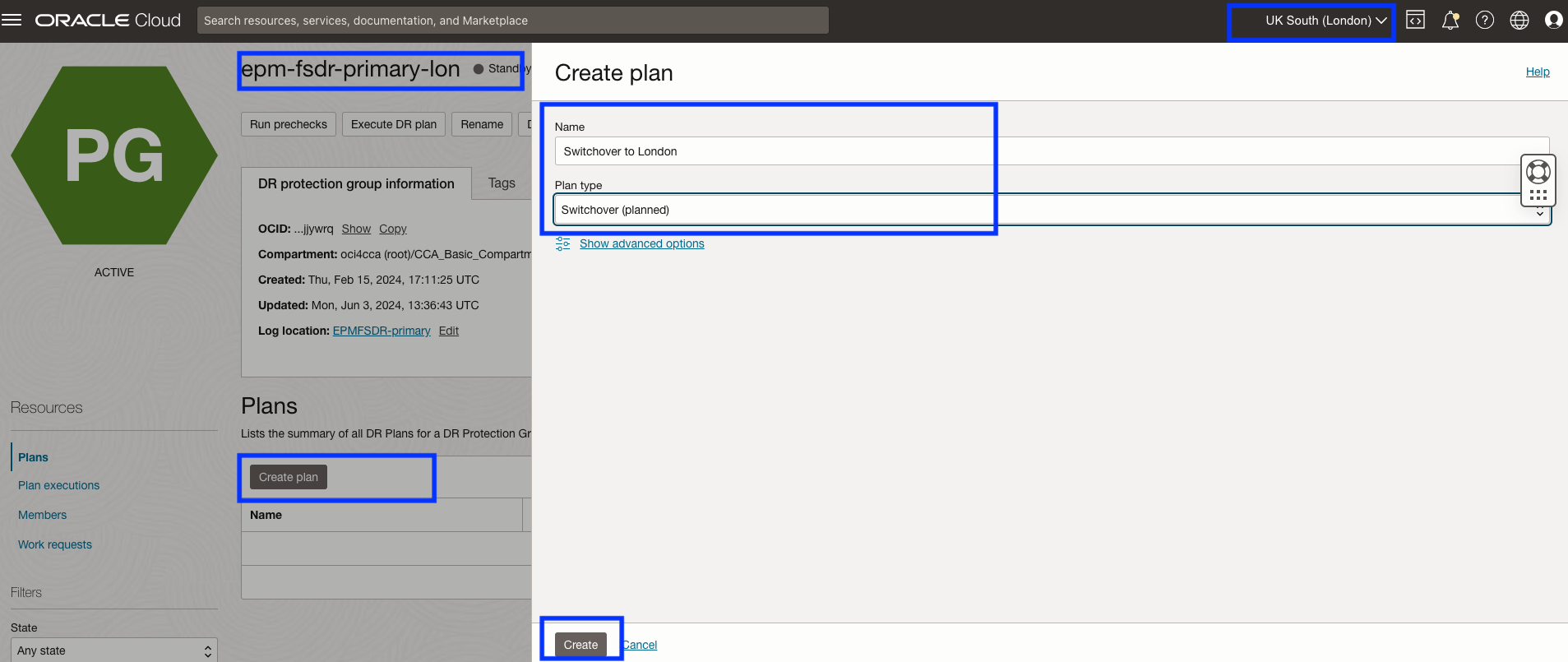This screenshot has width=1568, height=662.
Task: Click Edit log location link
Action: coord(449,331)
